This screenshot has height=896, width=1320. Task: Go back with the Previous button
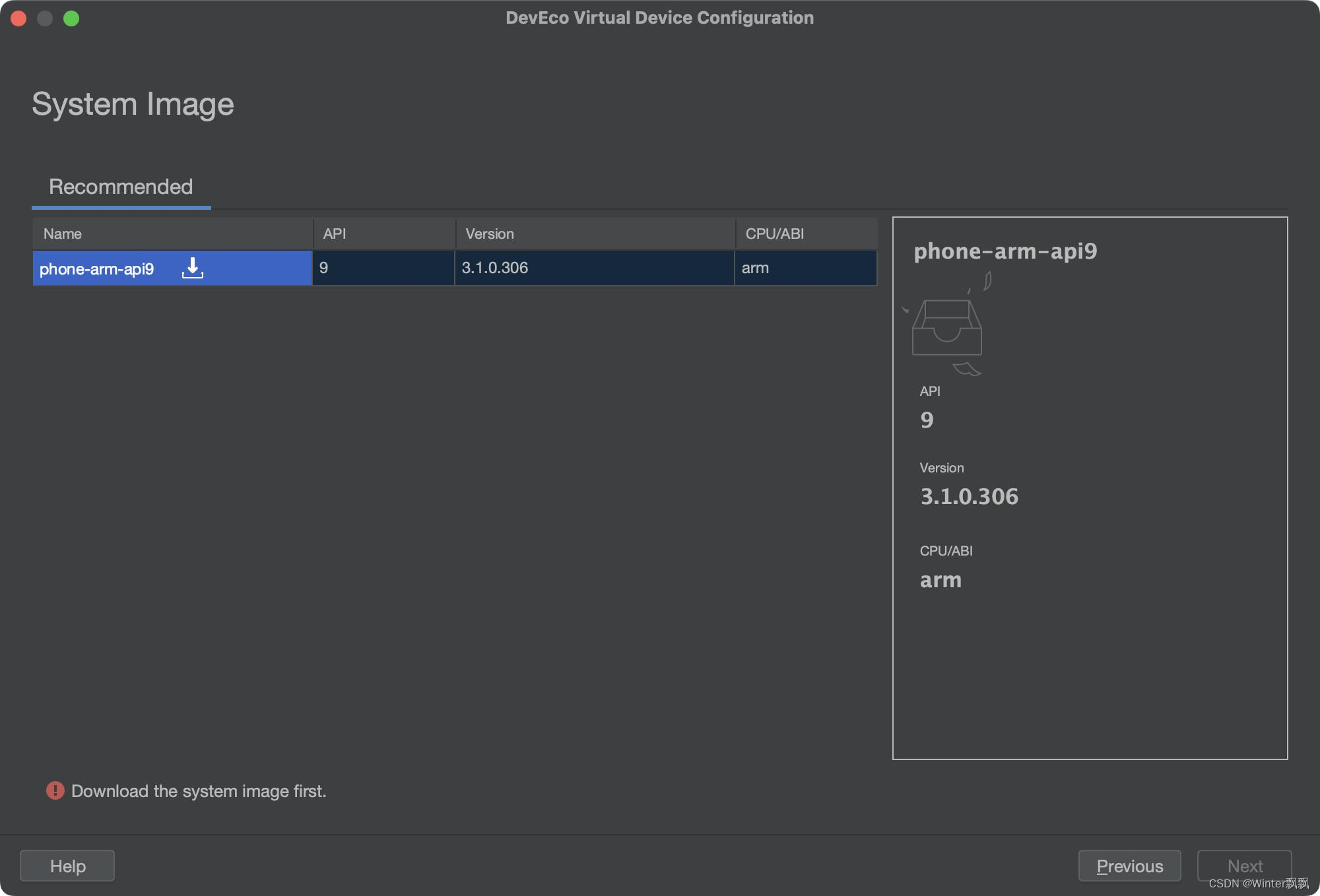1129,866
